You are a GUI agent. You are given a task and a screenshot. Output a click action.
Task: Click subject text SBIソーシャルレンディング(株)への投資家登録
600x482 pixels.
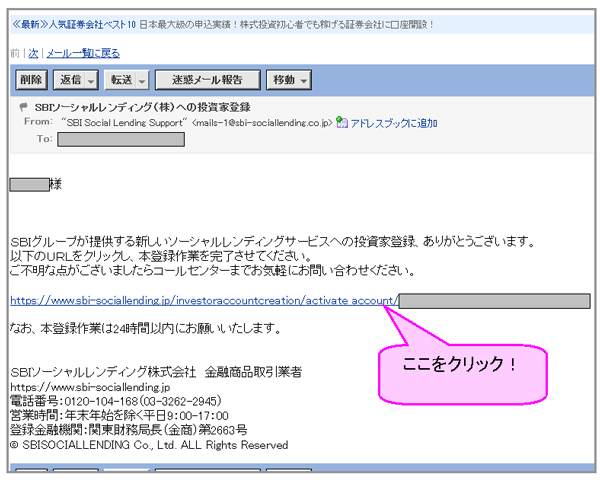click(x=142, y=107)
